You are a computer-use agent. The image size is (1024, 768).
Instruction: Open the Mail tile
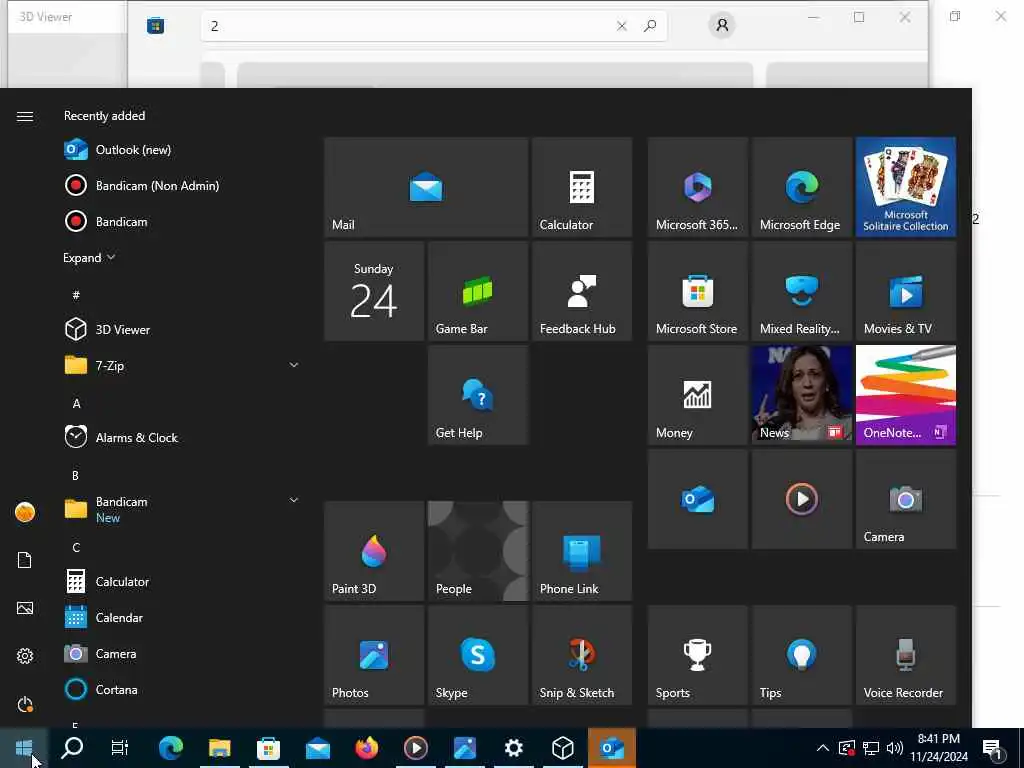(426, 187)
